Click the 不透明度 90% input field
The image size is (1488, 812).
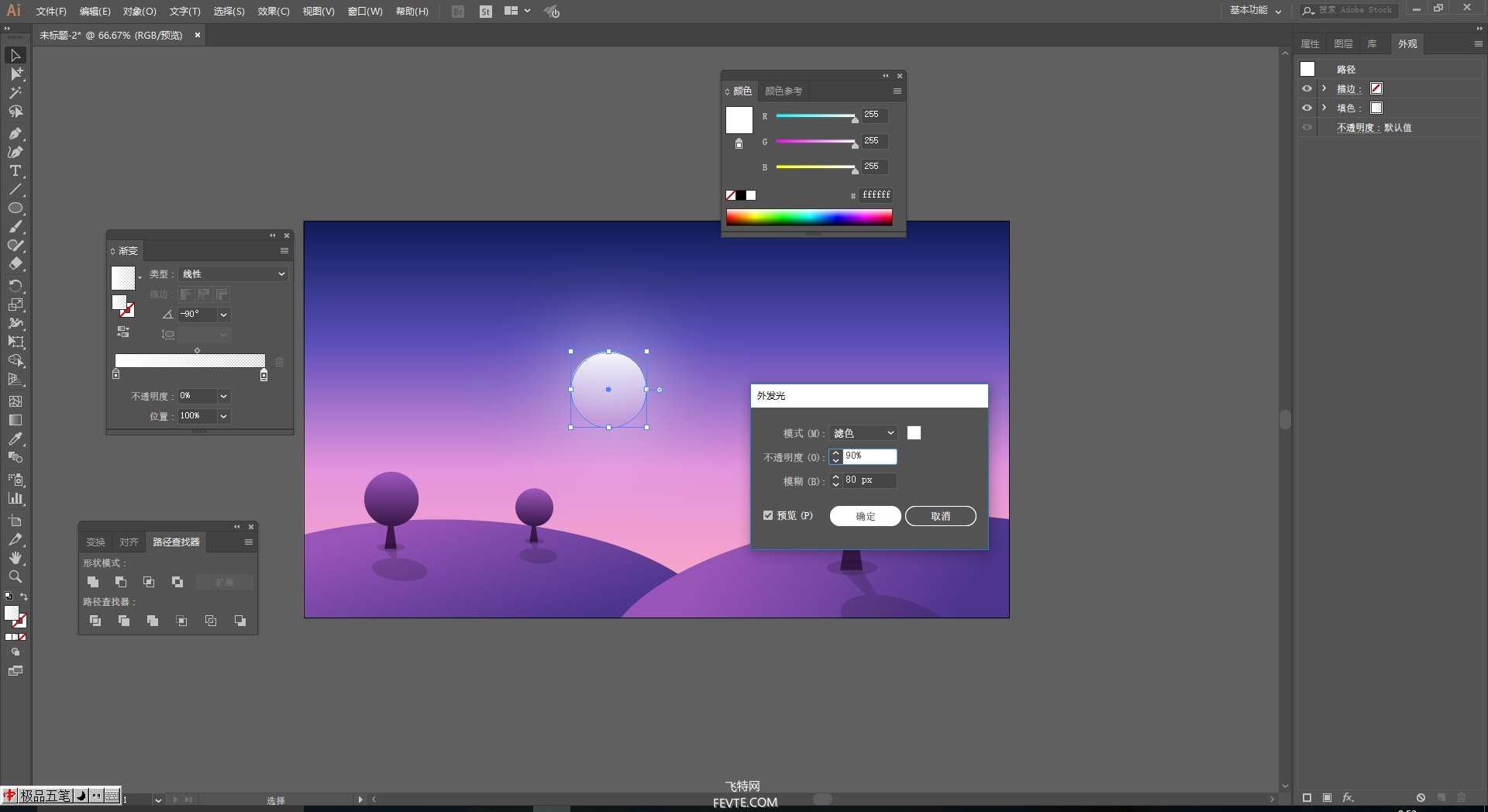click(x=870, y=456)
